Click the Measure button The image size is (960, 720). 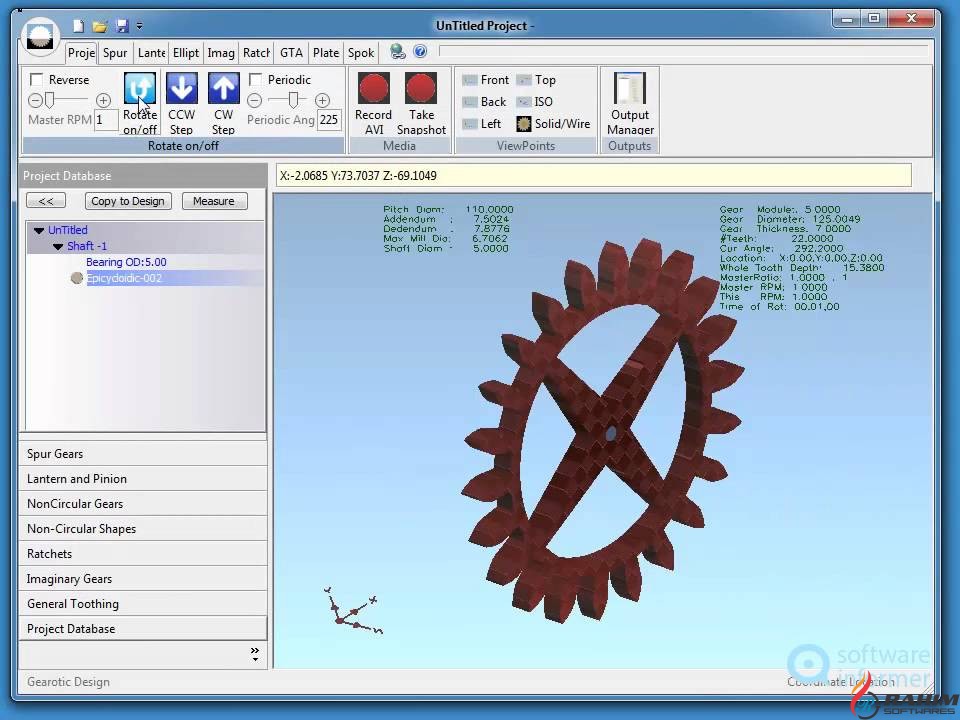pos(213,201)
